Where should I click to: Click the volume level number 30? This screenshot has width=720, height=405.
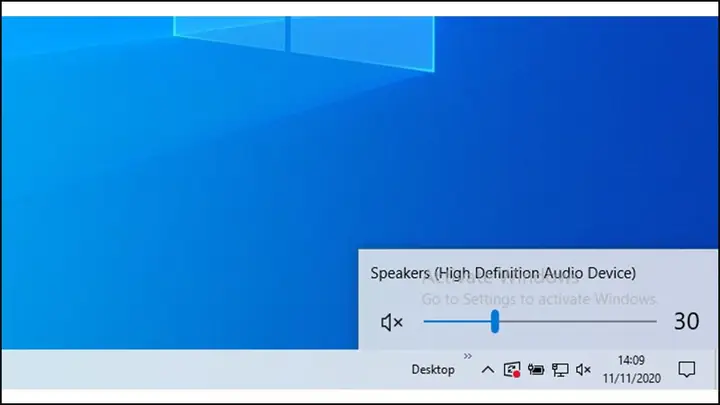point(686,321)
